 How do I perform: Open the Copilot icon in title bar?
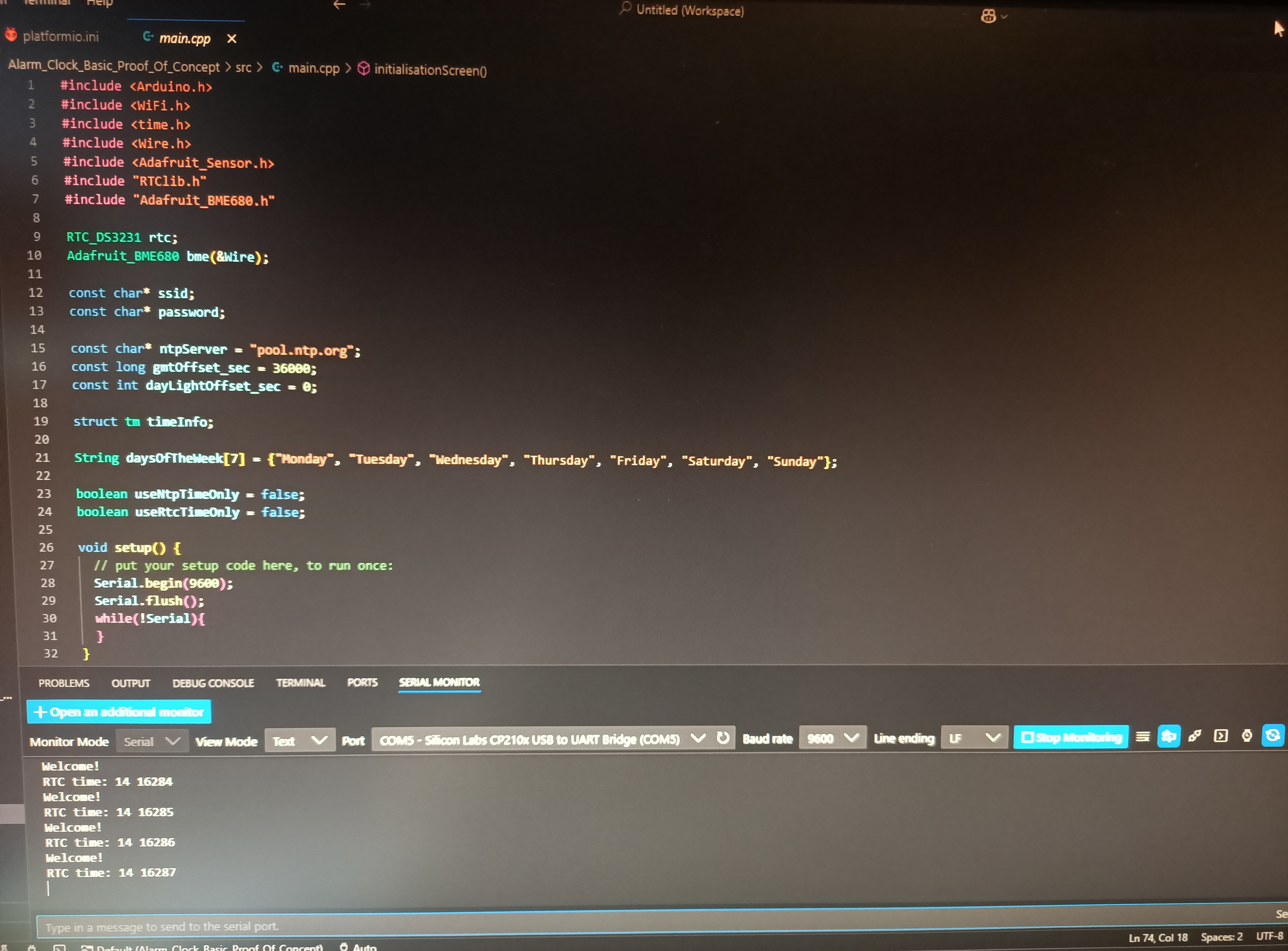[x=988, y=16]
